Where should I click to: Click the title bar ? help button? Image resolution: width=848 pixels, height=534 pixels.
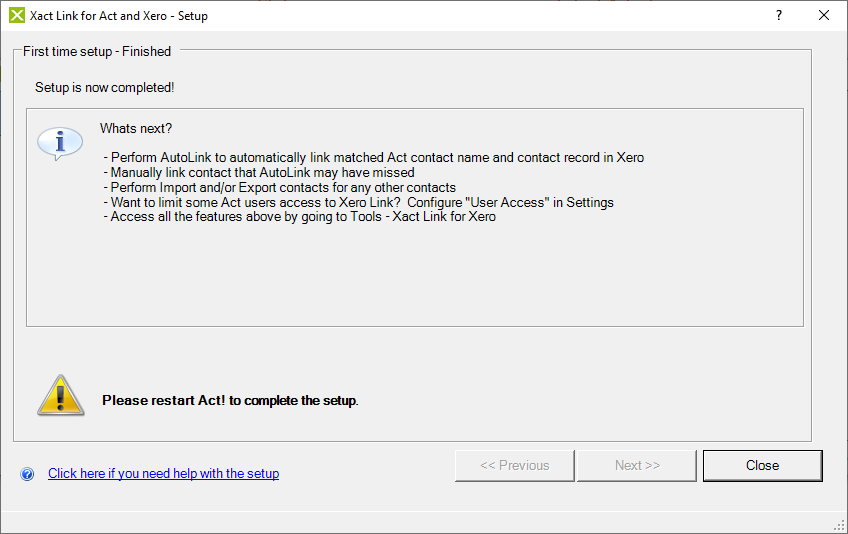[x=779, y=15]
